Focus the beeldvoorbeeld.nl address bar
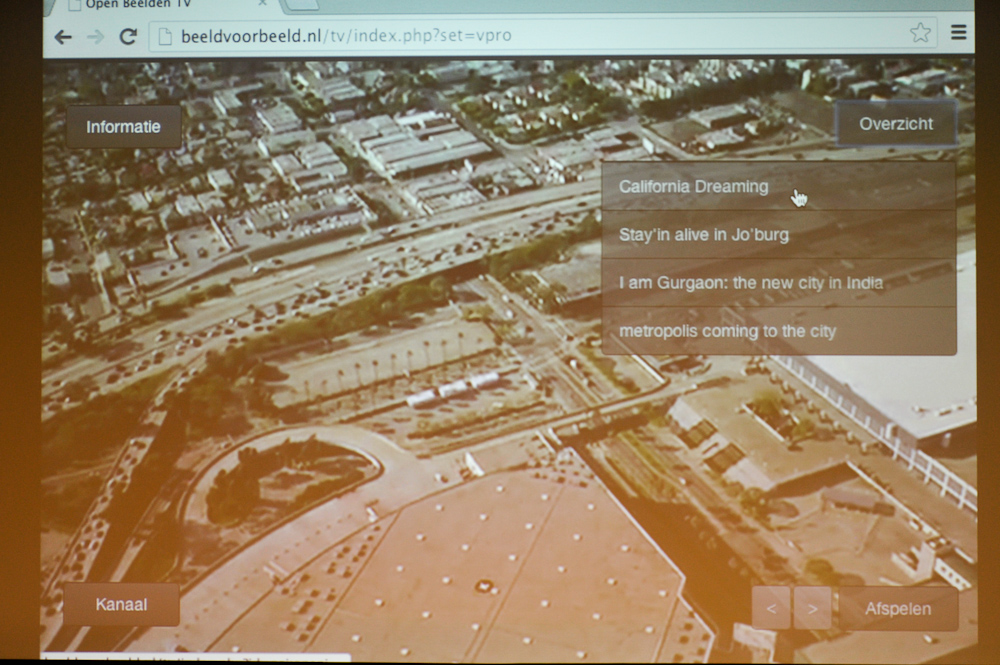 point(542,35)
